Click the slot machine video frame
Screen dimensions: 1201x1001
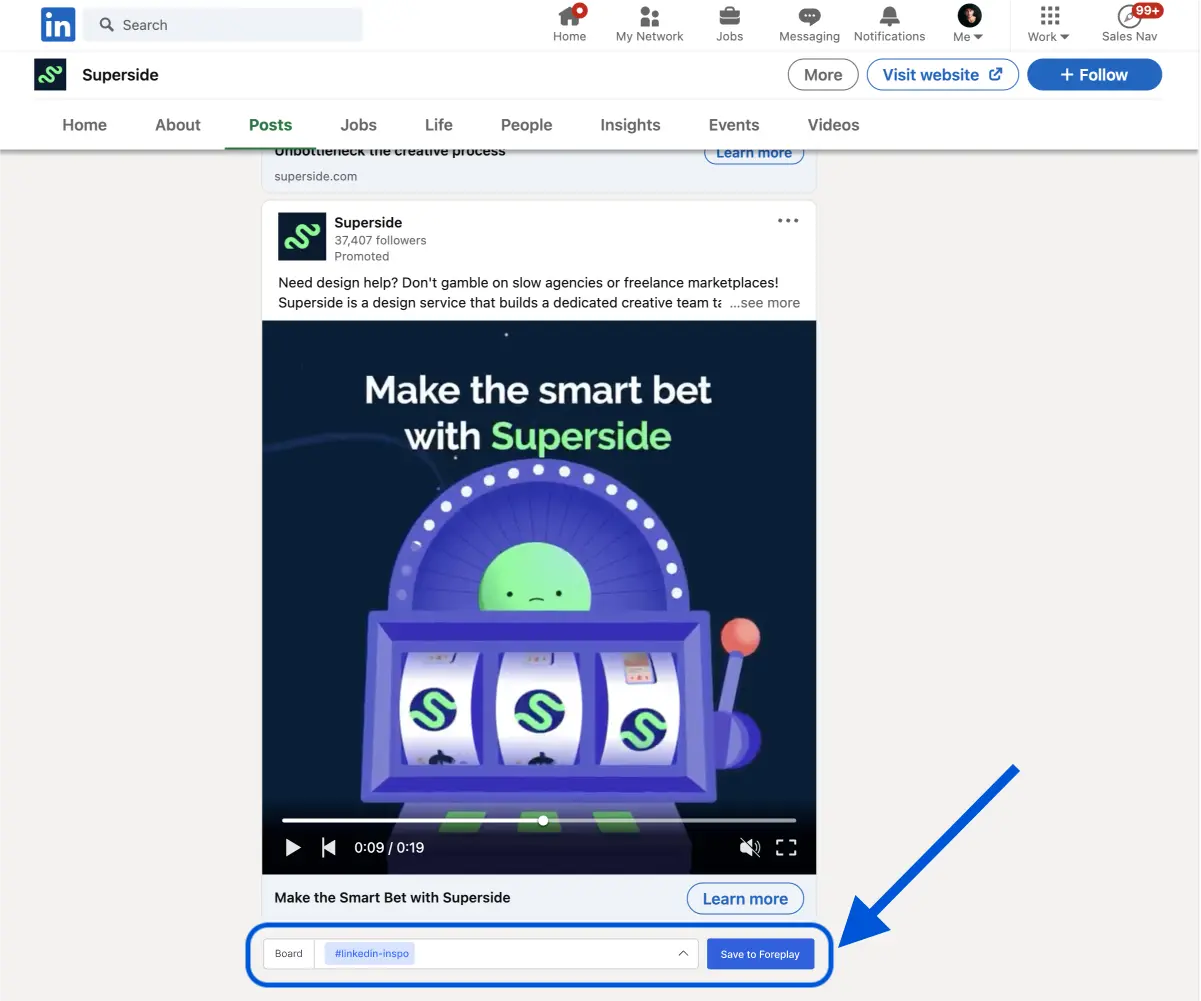click(x=539, y=597)
